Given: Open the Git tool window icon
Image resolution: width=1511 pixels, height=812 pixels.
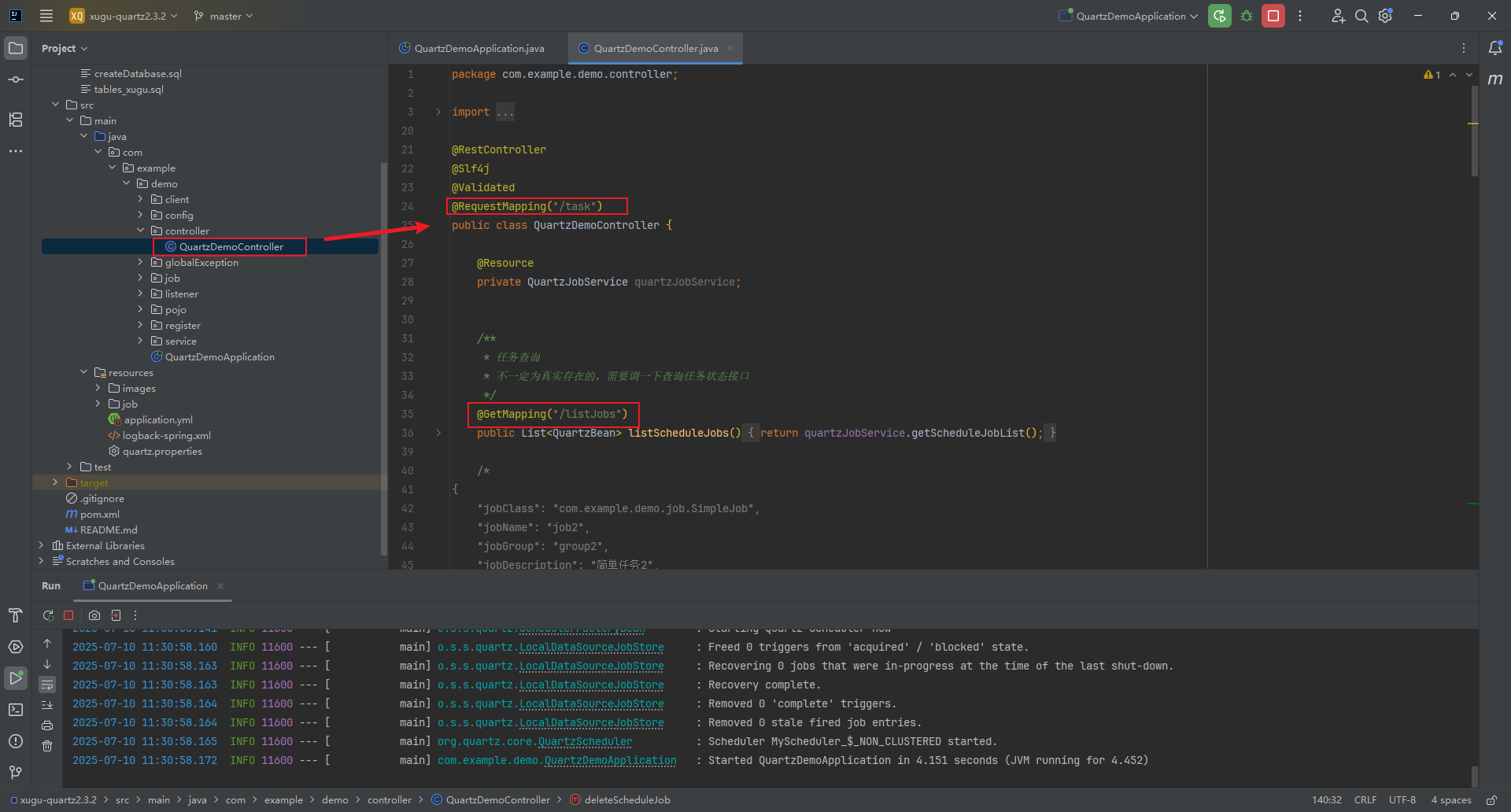Looking at the screenshot, I should [16, 773].
